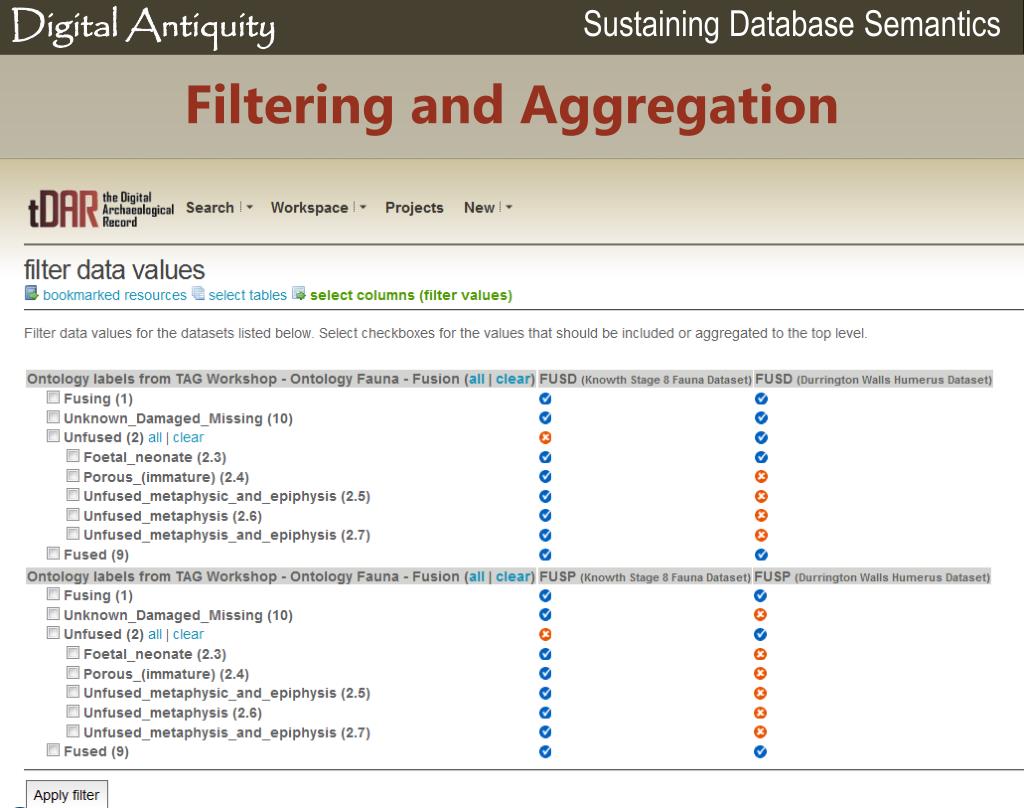Click FUSD Durrington cross icon for Unfused_metaphysis (2.6)
1024x808 pixels.
pos(761,515)
